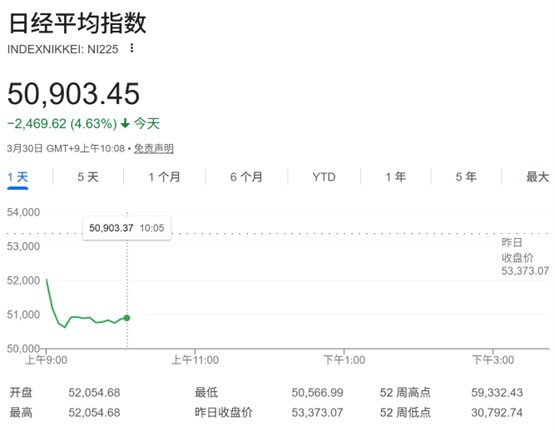This screenshot has height=432, width=554.
Task: Select the 1 天 tab
Action: pyautogui.click(x=18, y=177)
